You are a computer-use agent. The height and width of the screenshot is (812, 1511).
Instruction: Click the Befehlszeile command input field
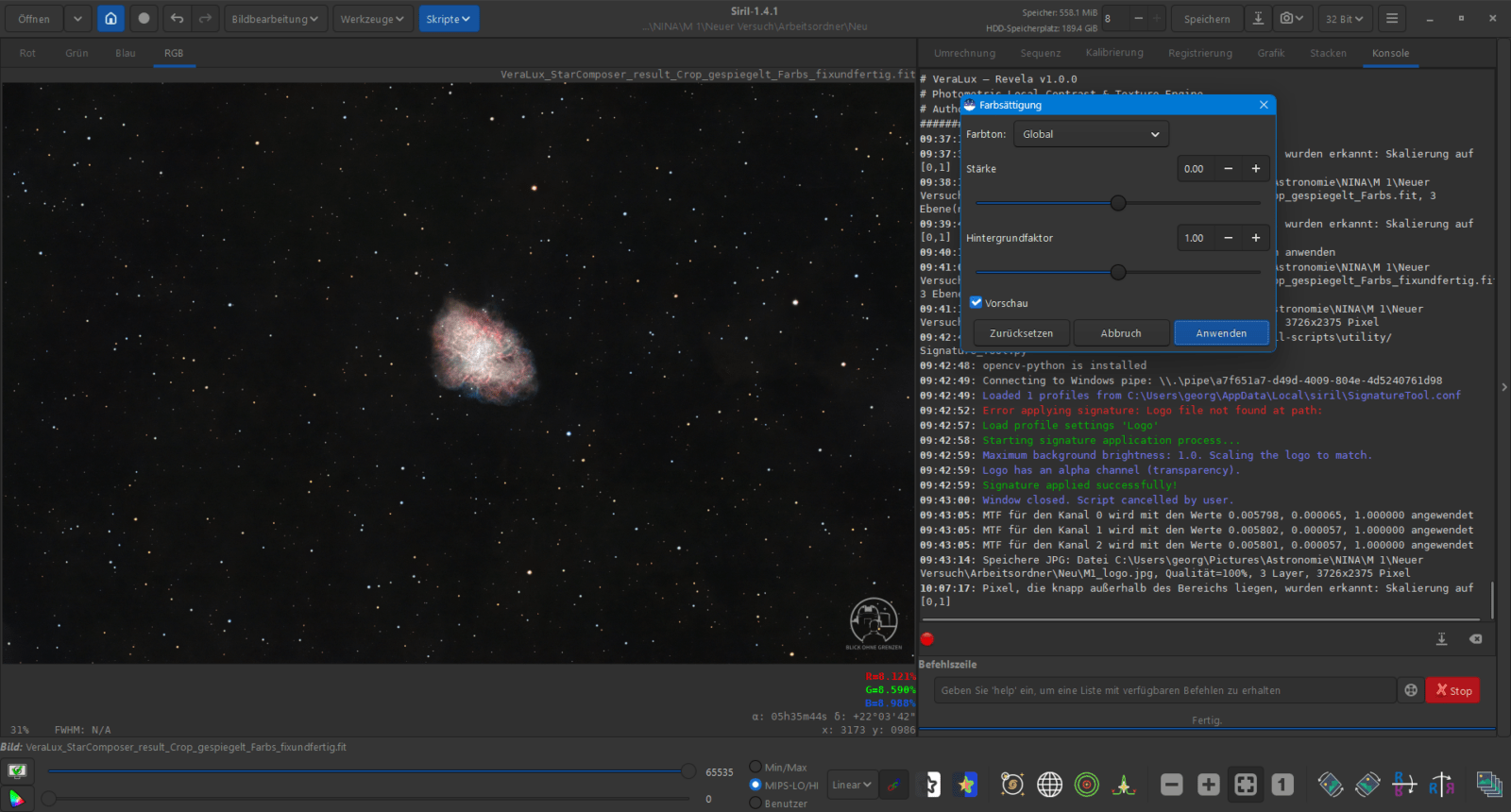[x=1164, y=690]
